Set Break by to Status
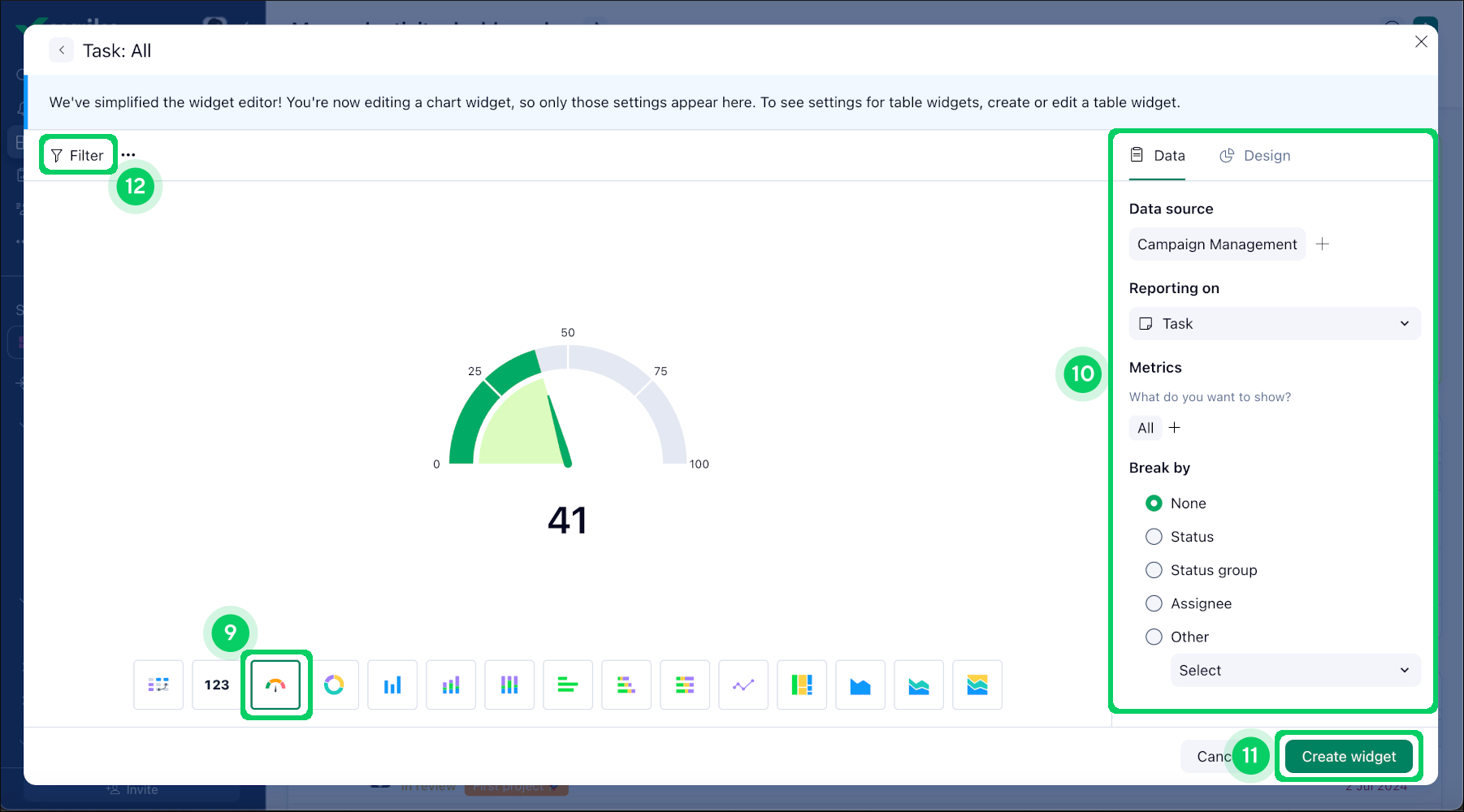This screenshot has width=1464, height=812. [1154, 536]
